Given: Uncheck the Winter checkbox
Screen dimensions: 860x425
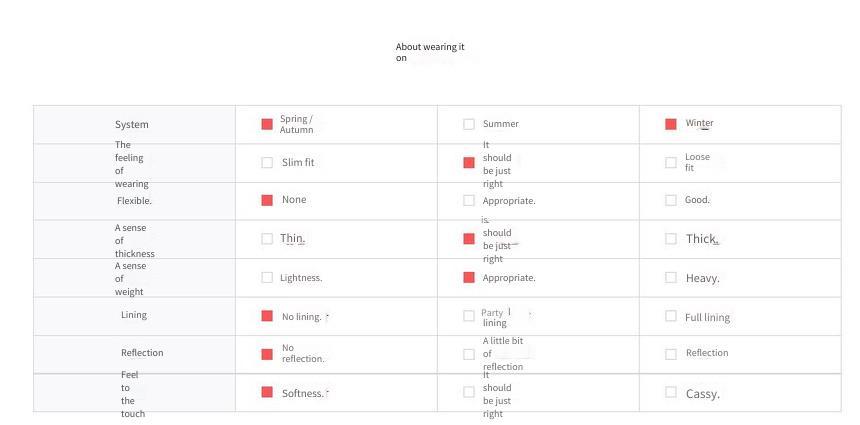Looking at the screenshot, I should click(x=671, y=124).
